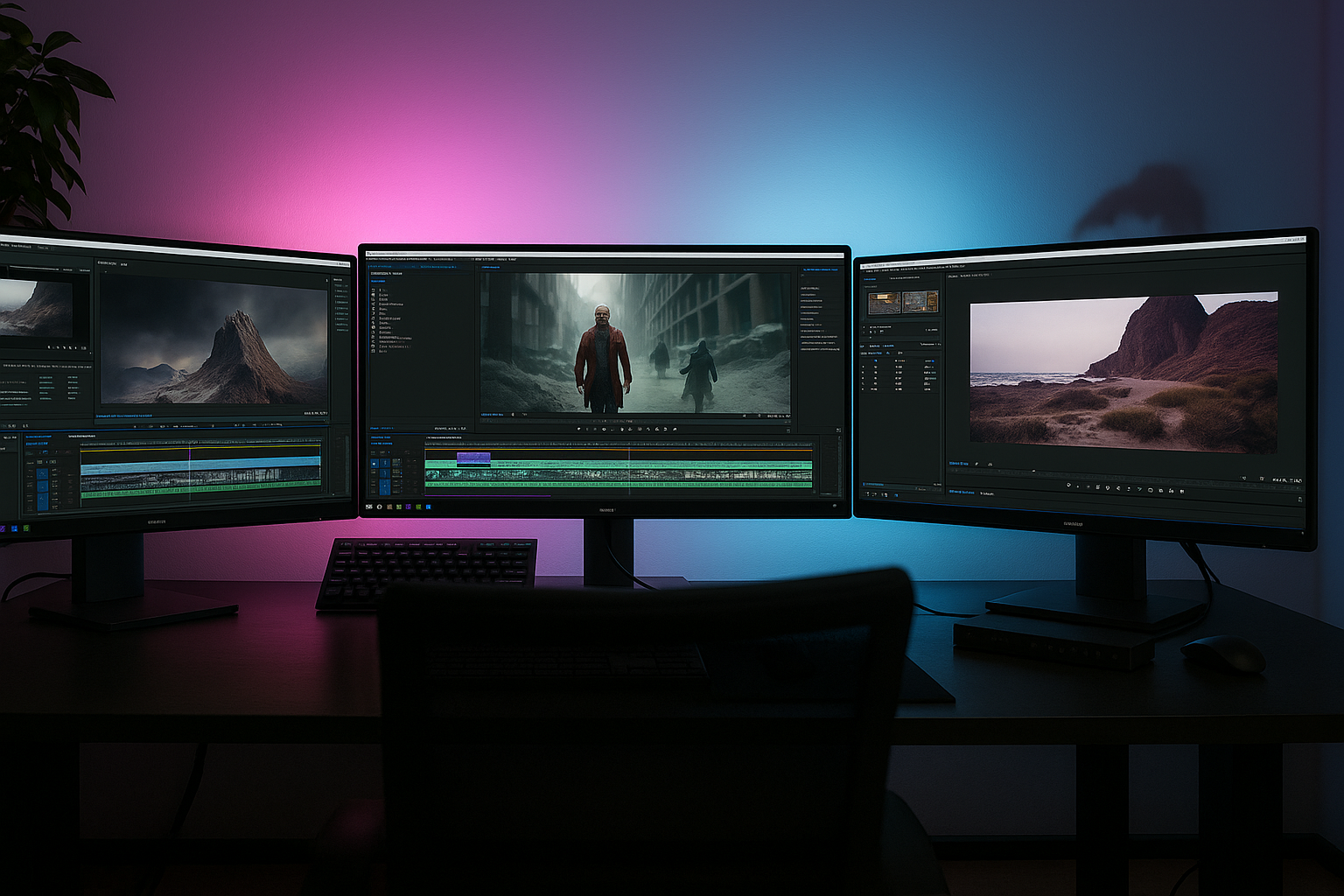
Task: Expand the first item in center monitor's left panel list
Action: point(374,290)
